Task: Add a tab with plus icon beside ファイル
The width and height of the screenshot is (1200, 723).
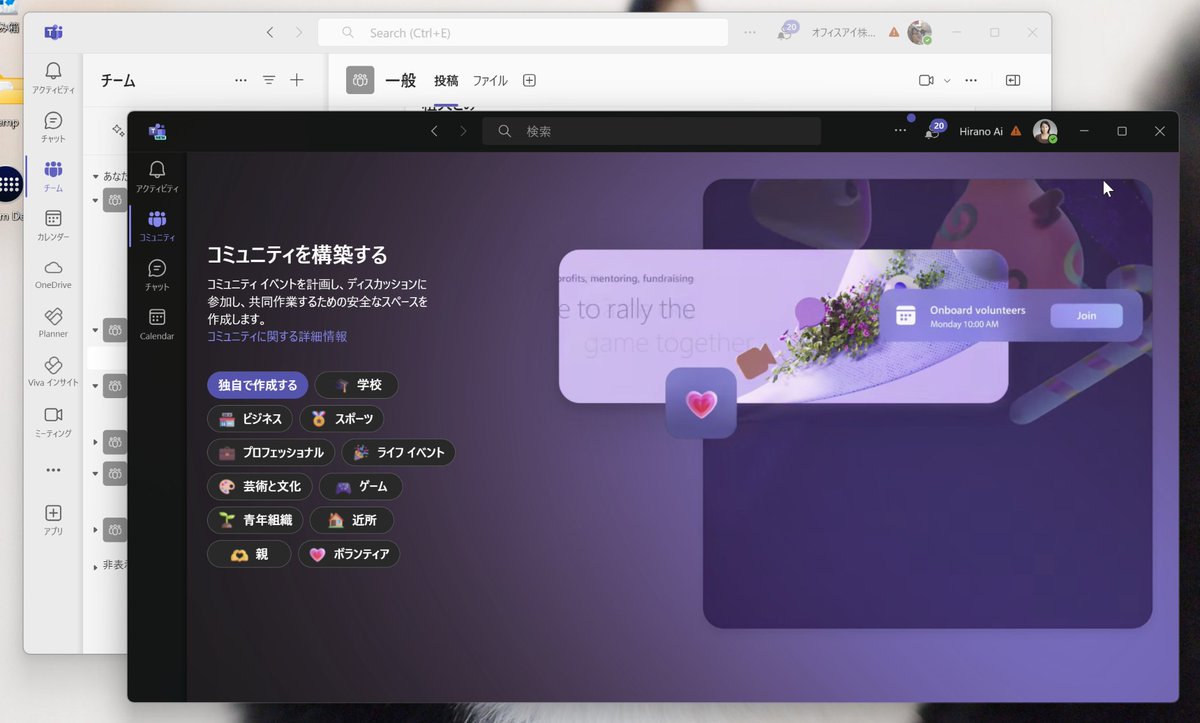Action: point(529,81)
